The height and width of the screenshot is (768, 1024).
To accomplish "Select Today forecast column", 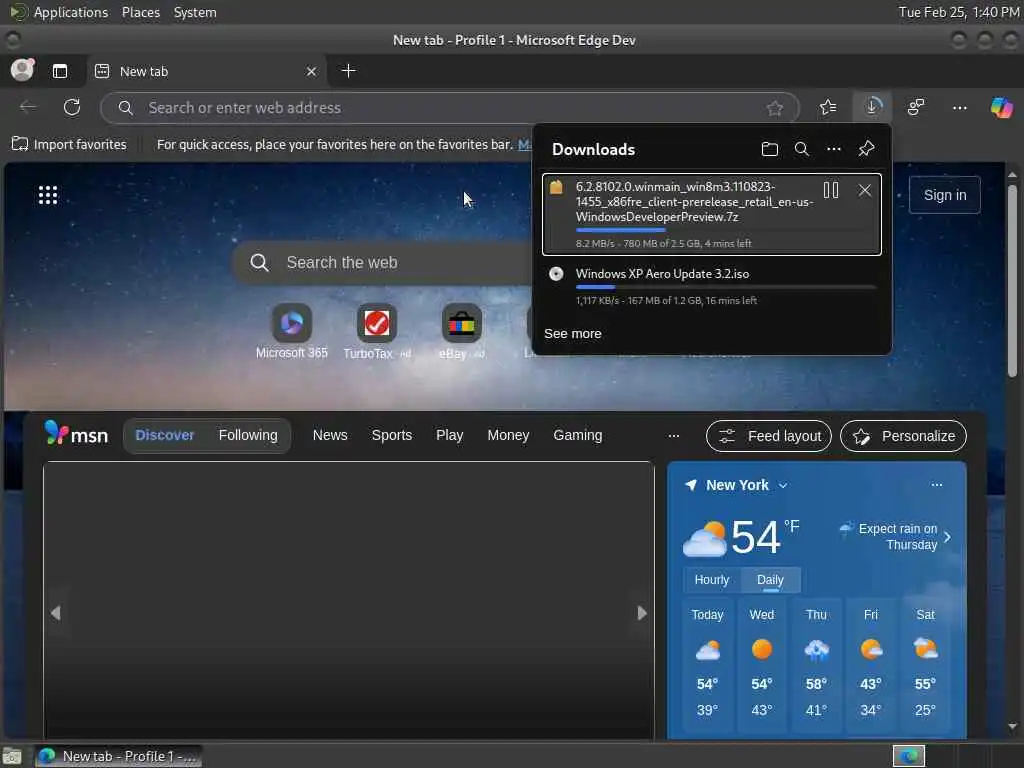I will (x=707, y=663).
